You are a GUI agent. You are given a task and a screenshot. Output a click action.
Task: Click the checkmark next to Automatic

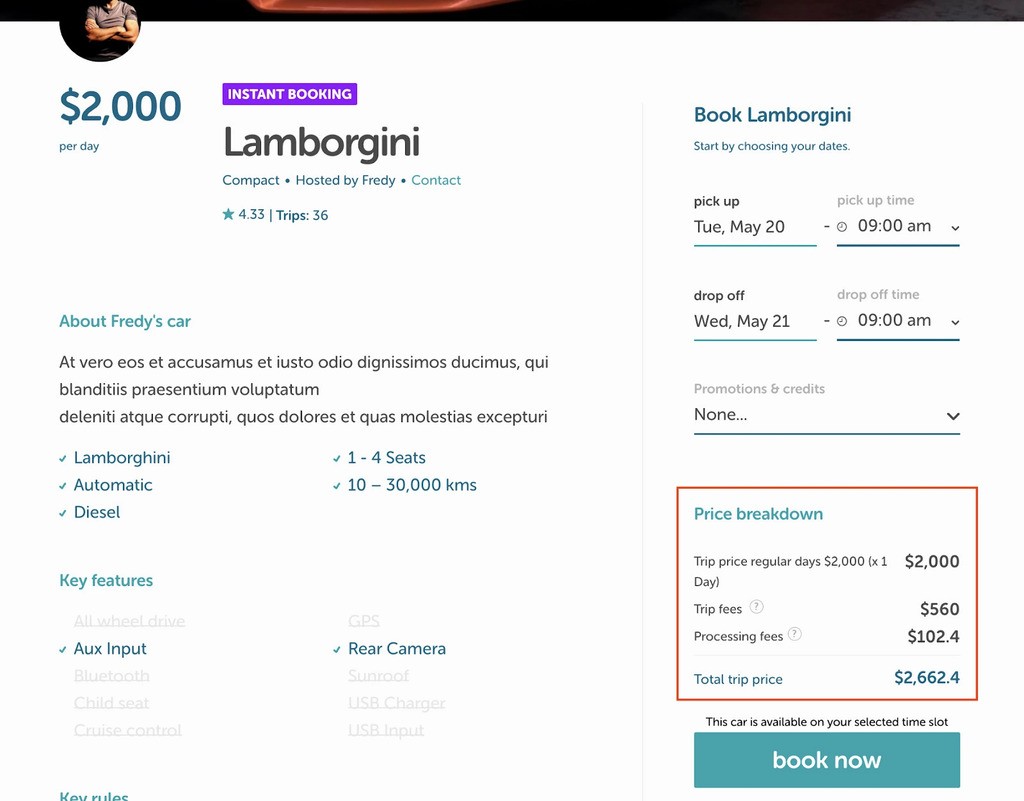62,485
